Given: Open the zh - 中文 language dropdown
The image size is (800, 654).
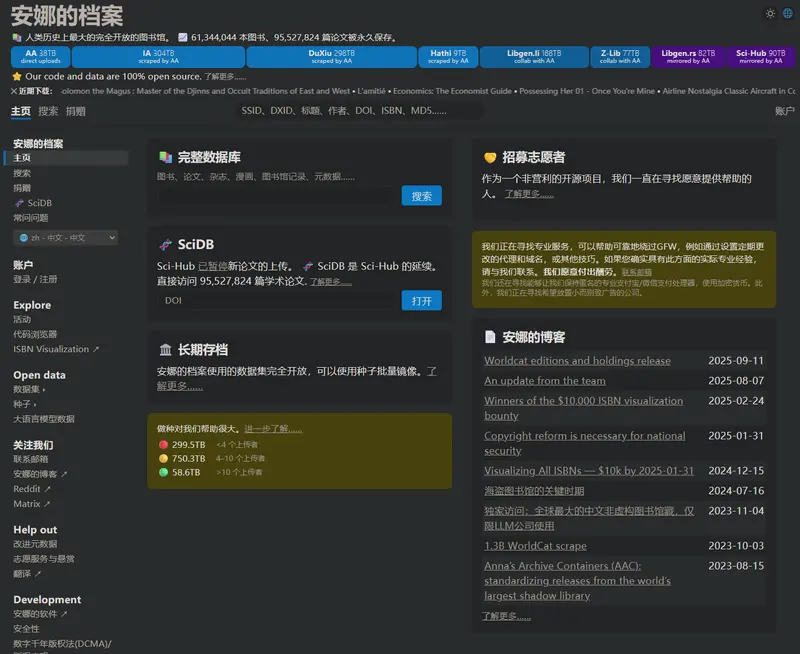Looking at the screenshot, I should tap(67, 238).
